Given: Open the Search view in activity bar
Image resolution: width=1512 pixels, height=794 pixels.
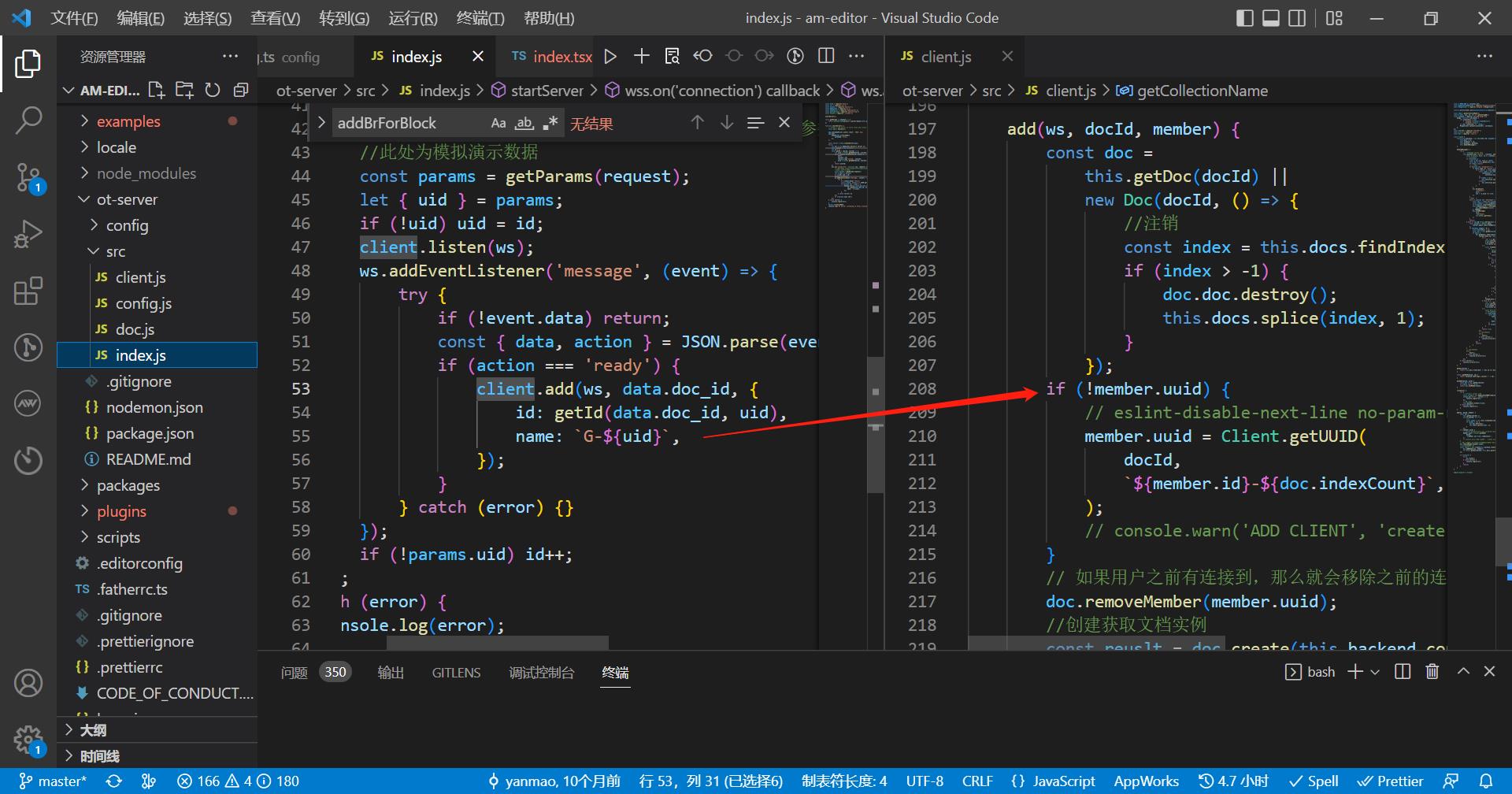Looking at the screenshot, I should point(28,121).
